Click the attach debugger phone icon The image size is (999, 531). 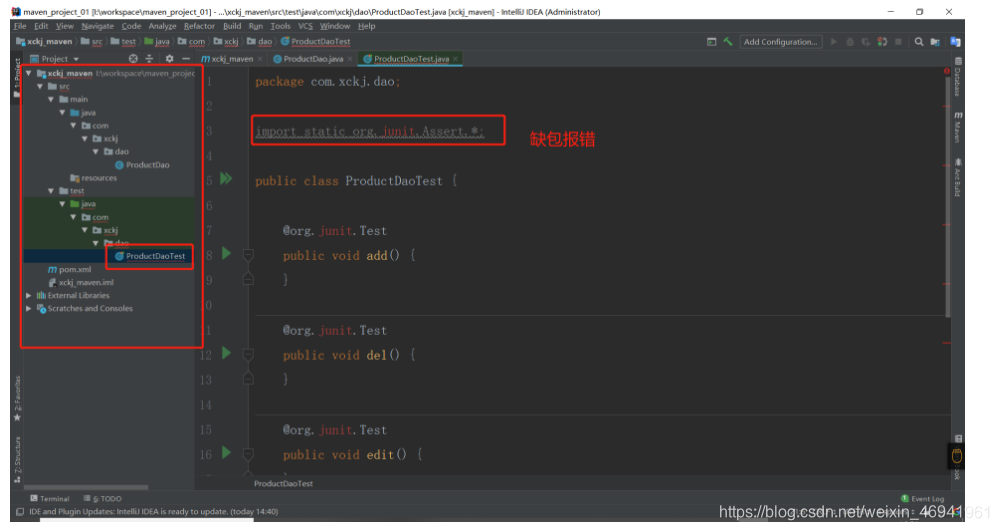click(882, 41)
